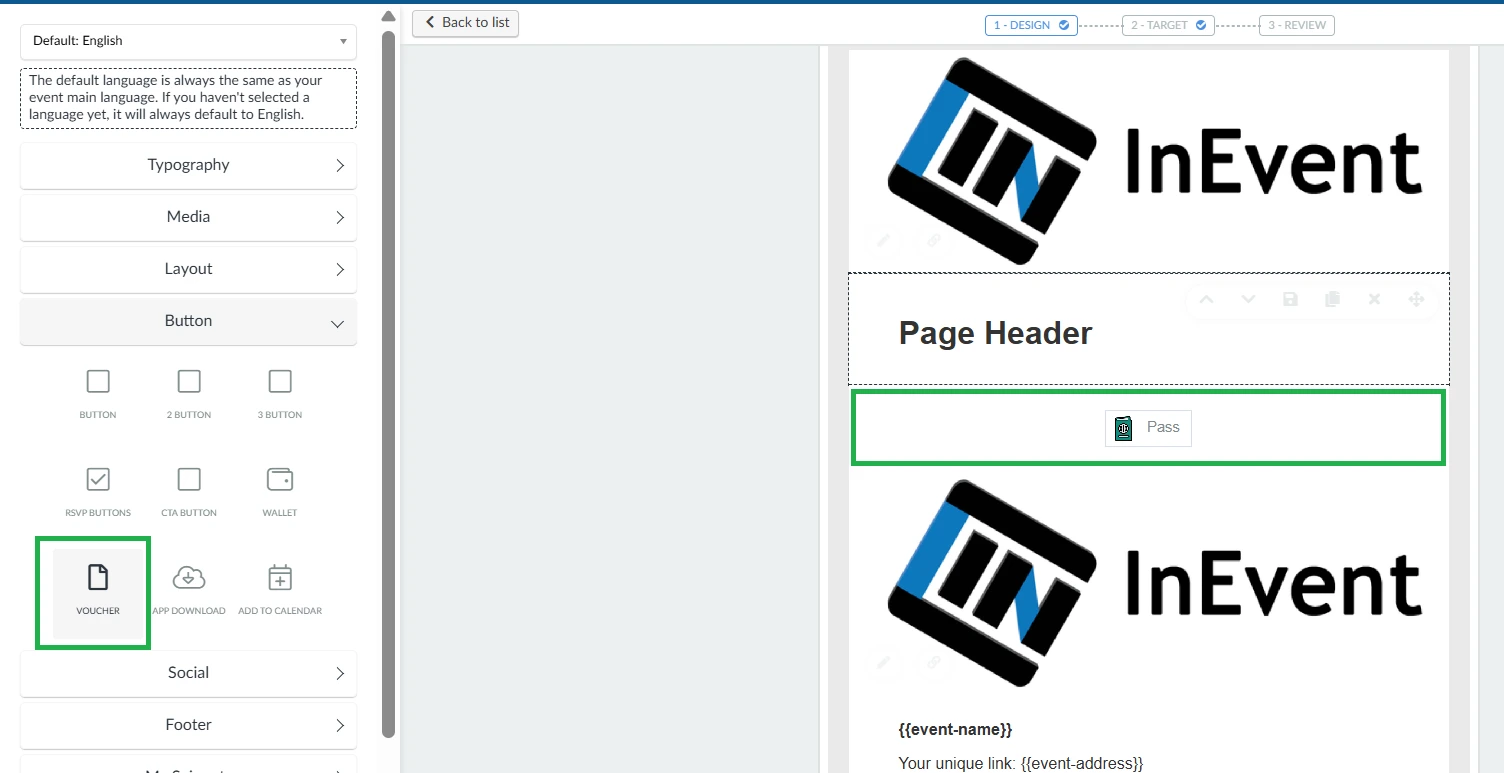Open link icon on lower logo
This screenshot has height=773, width=1504.
933,662
